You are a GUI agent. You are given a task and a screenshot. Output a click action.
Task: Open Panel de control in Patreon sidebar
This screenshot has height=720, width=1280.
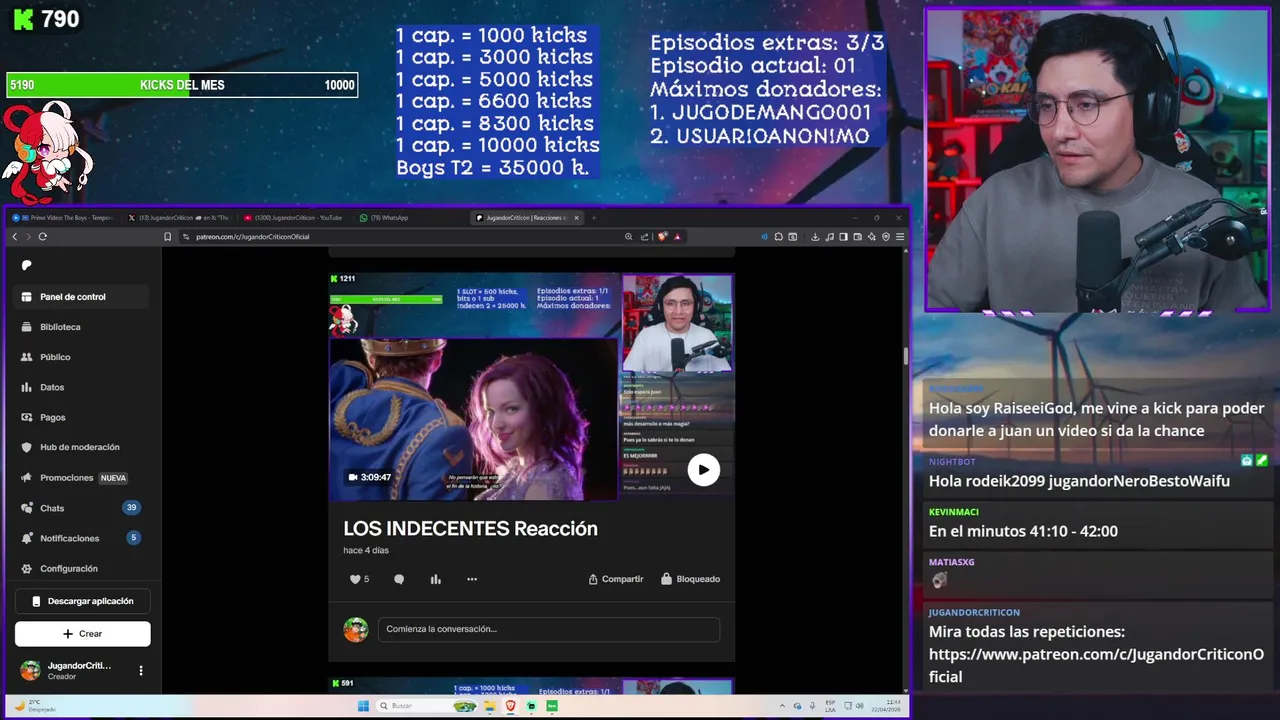(x=82, y=297)
